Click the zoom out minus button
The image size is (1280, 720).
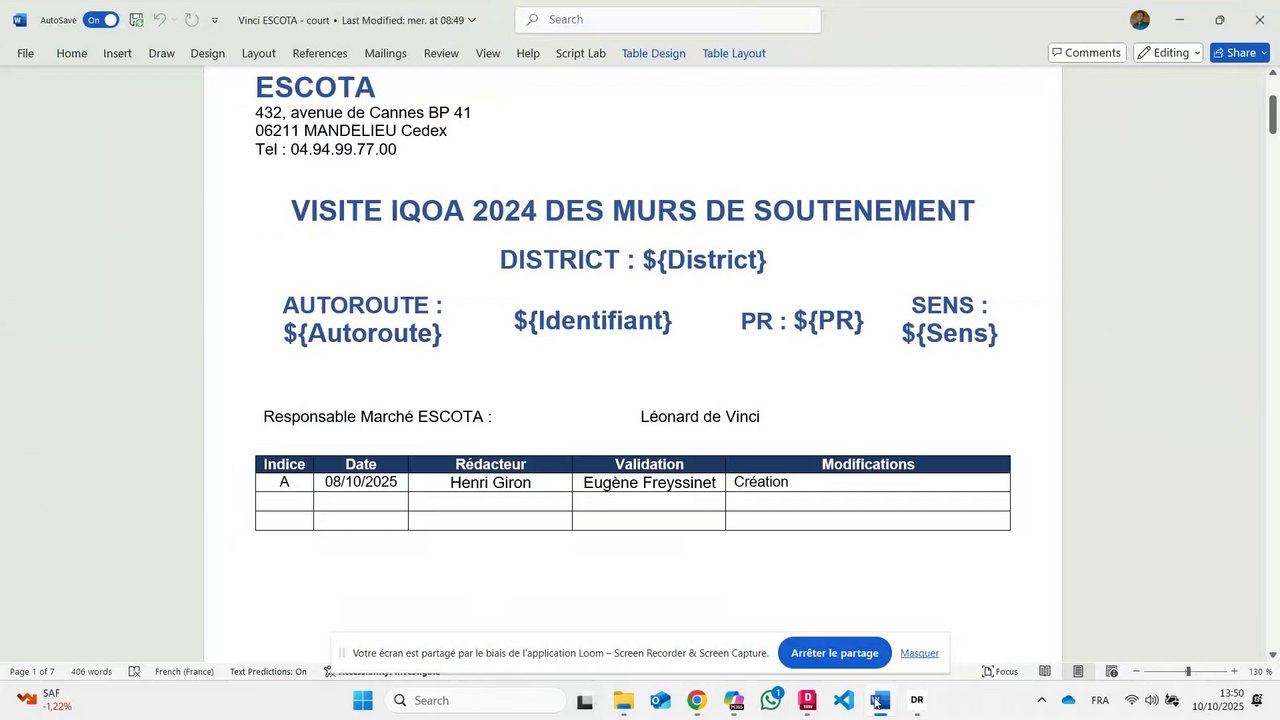tap(1136, 671)
